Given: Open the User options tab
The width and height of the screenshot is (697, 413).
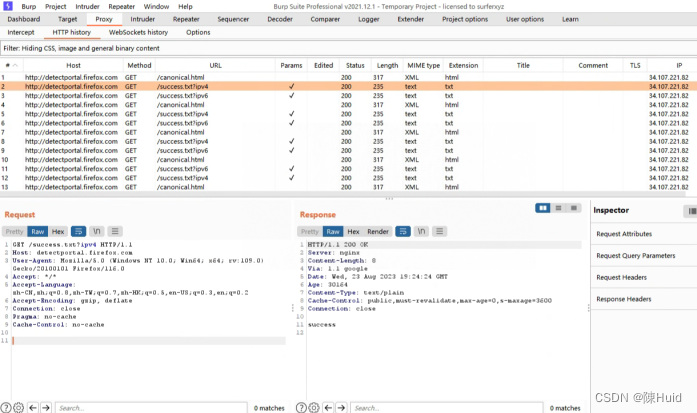Looking at the screenshot, I should coord(525,19).
